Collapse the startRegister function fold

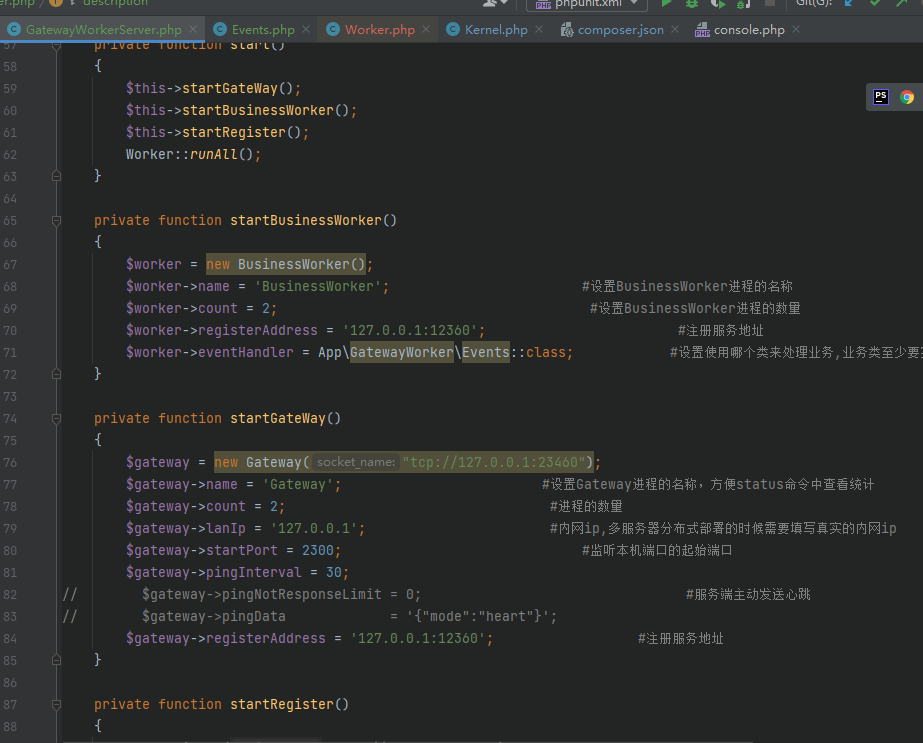(x=57, y=704)
